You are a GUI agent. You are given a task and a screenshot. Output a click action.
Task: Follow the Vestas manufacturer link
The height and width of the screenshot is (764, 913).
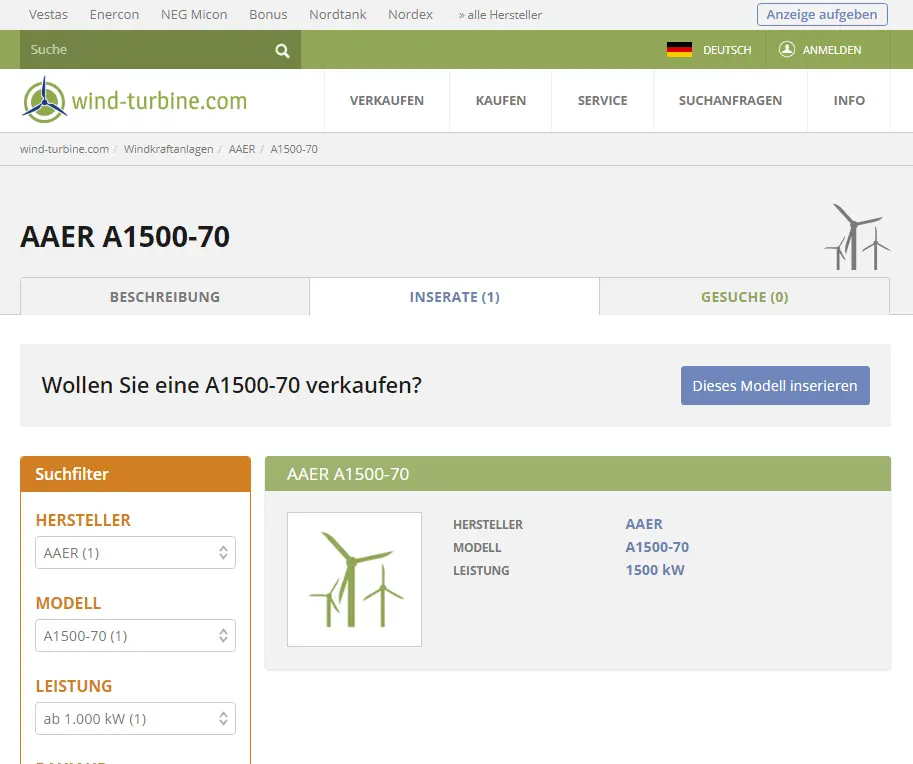(49, 15)
